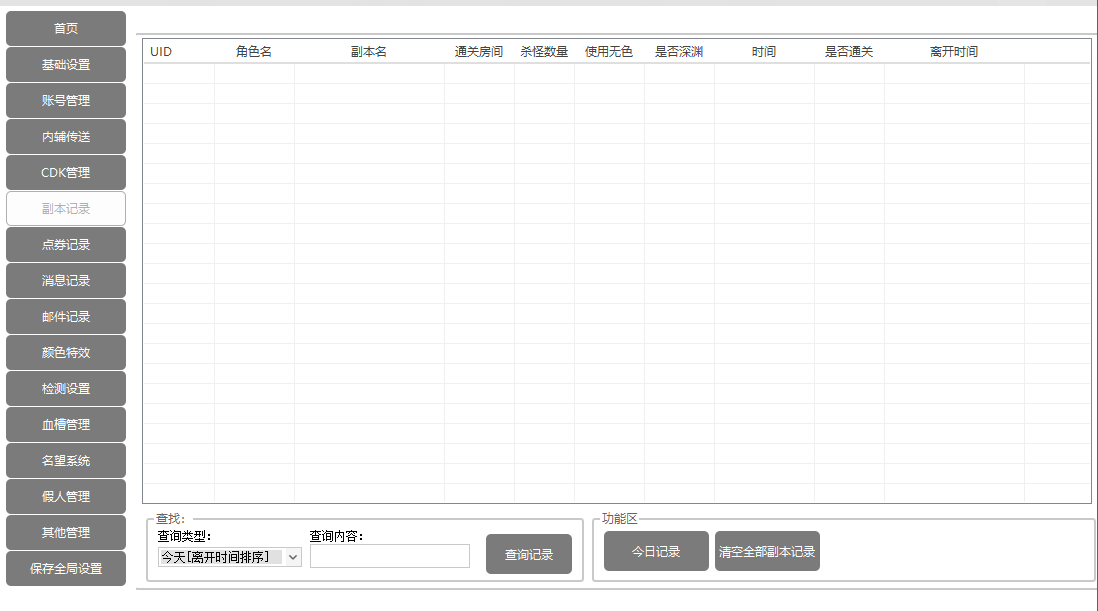Open the CDK管理 page

(x=66, y=173)
